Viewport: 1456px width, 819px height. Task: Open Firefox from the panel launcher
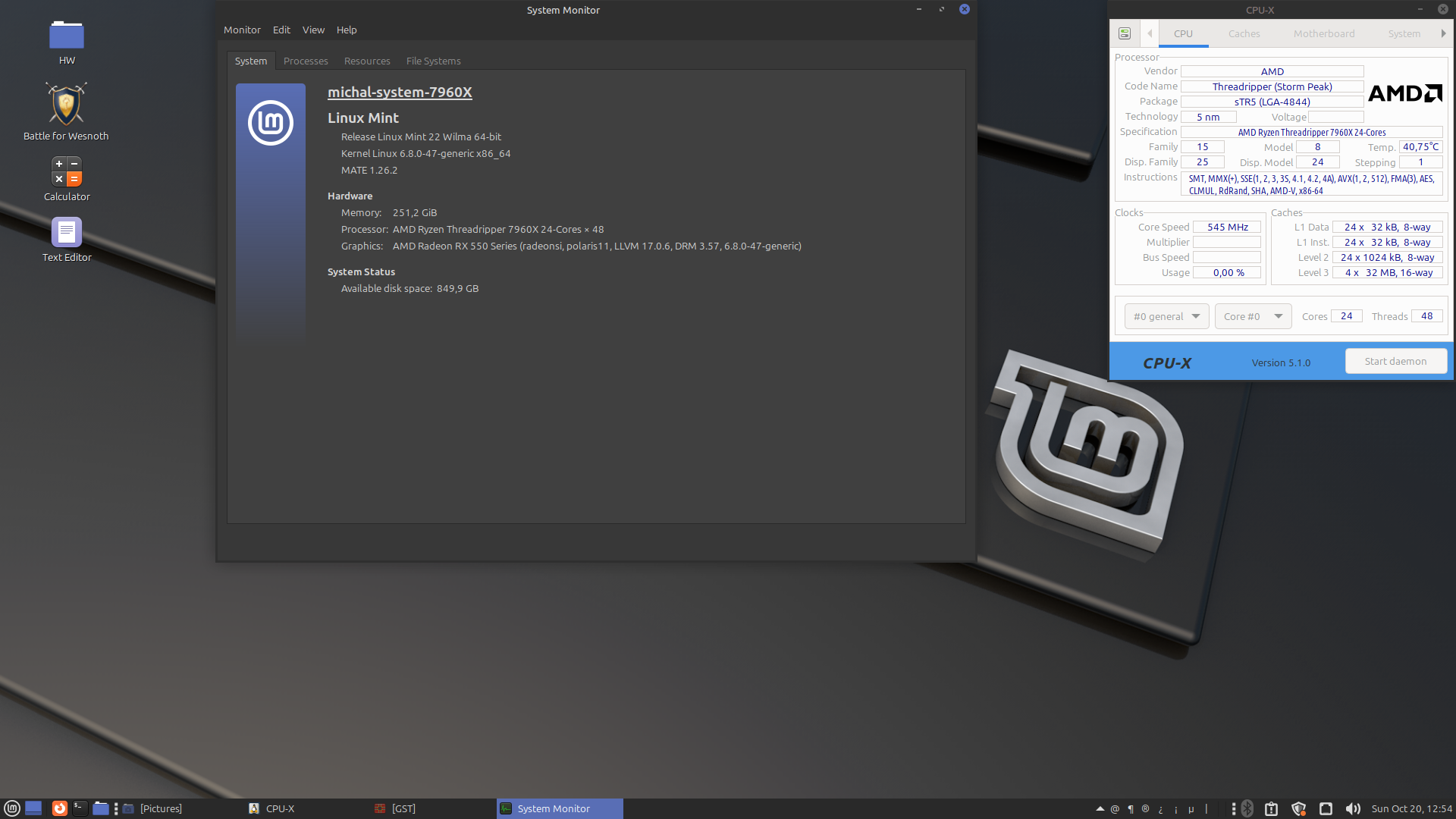(59, 808)
